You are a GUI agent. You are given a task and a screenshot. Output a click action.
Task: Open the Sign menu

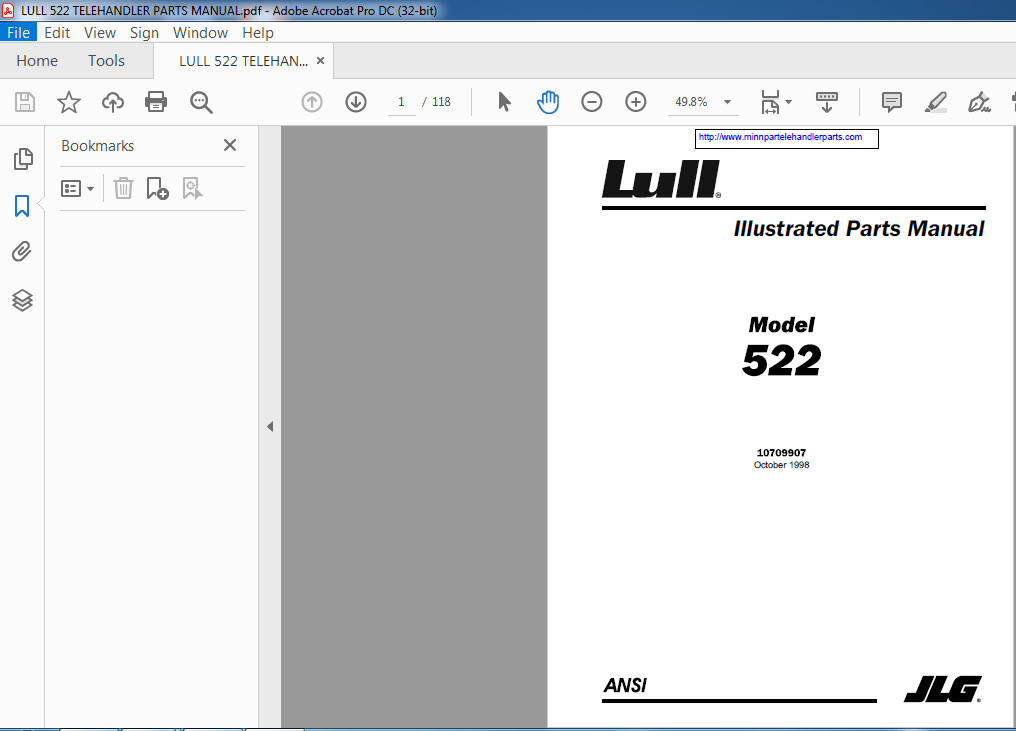(144, 32)
